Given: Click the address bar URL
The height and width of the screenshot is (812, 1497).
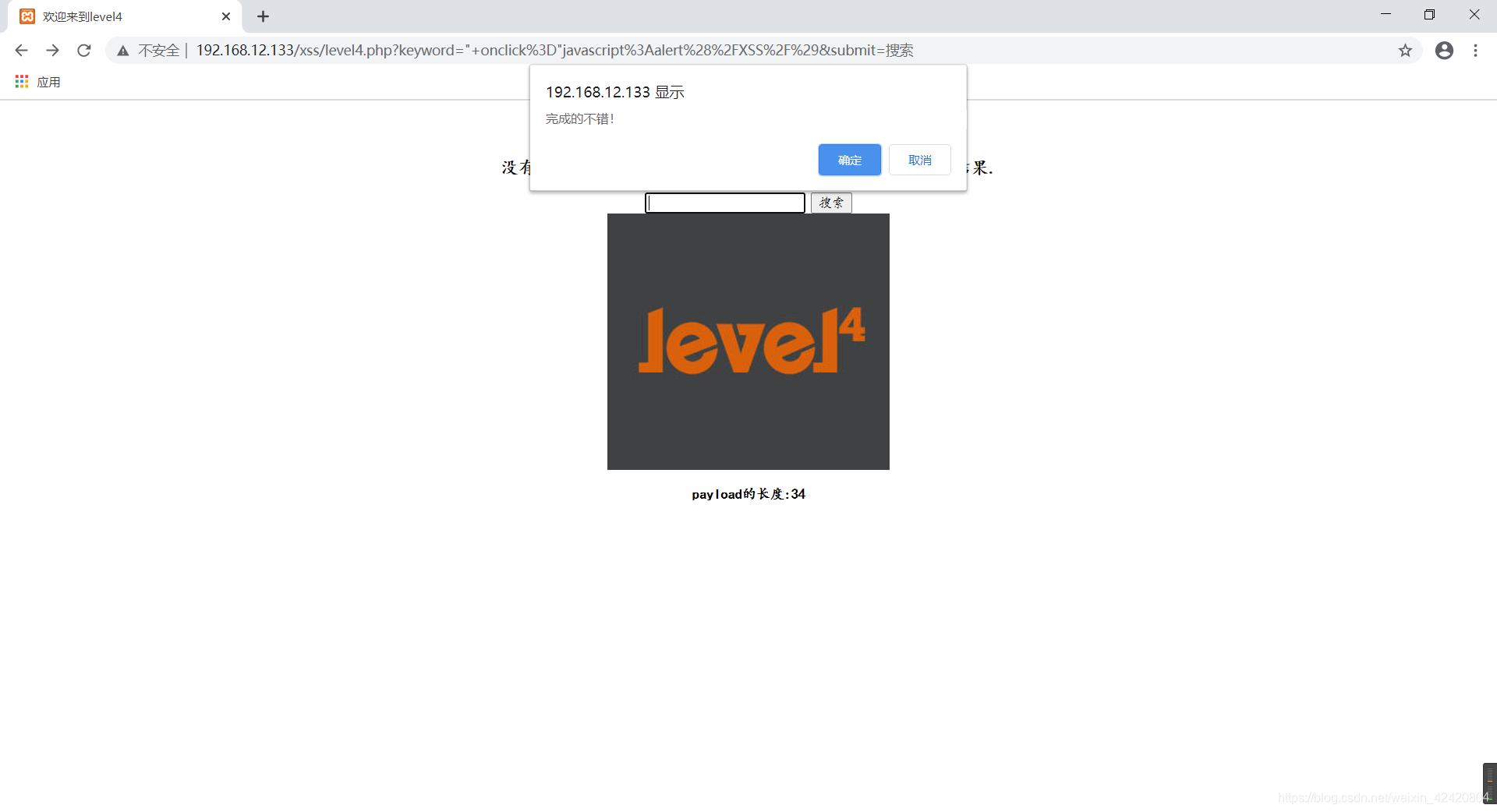Looking at the screenshot, I should pyautogui.click(x=554, y=51).
